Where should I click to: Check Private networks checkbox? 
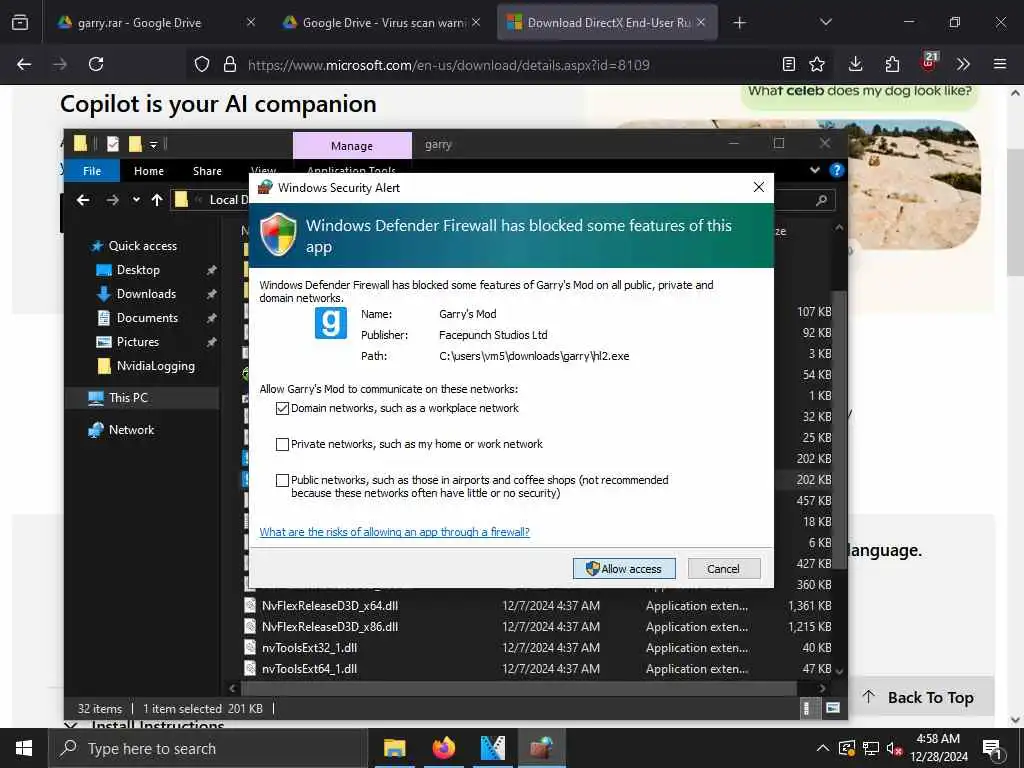(x=282, y=444)
